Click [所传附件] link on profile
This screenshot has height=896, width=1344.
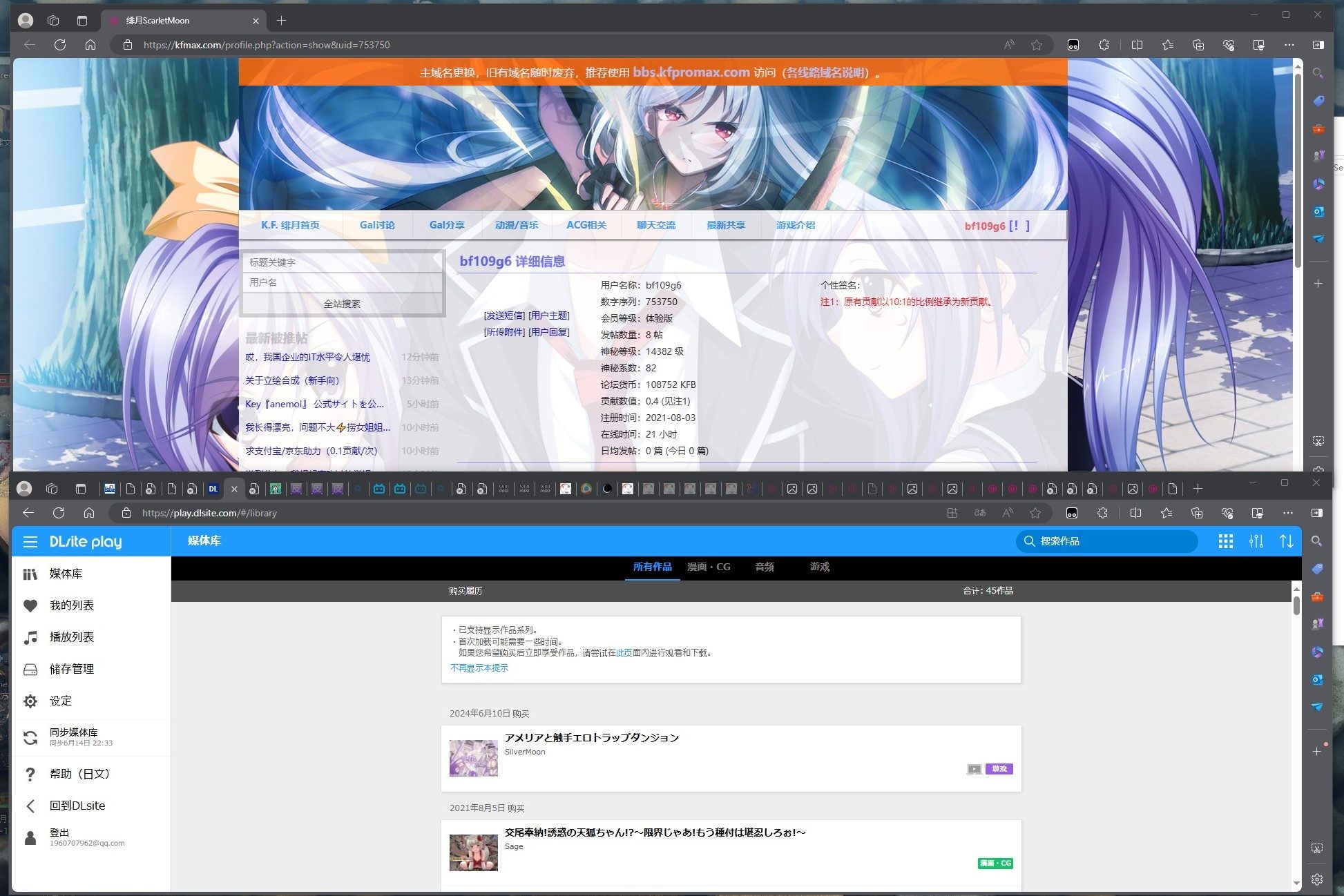[504, 332]
